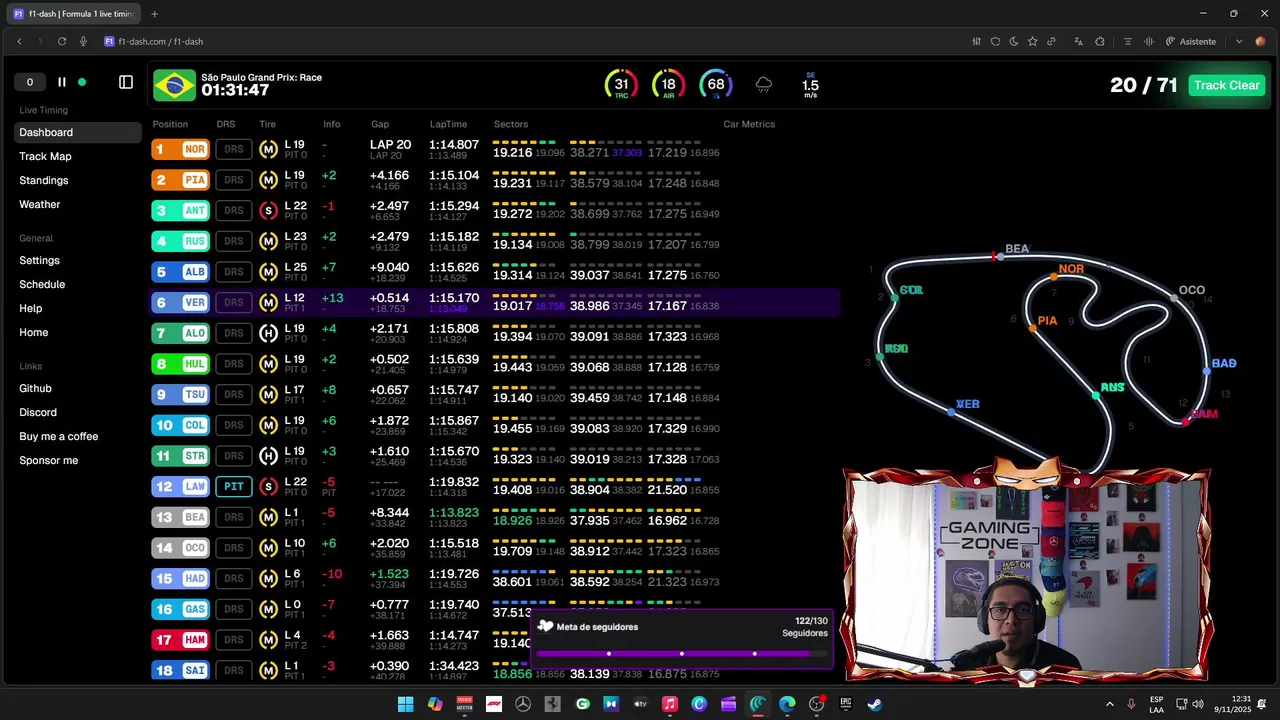This screenshot has height=720, width=1280.
Task: Open the Discord link
Action: [38, 412]
